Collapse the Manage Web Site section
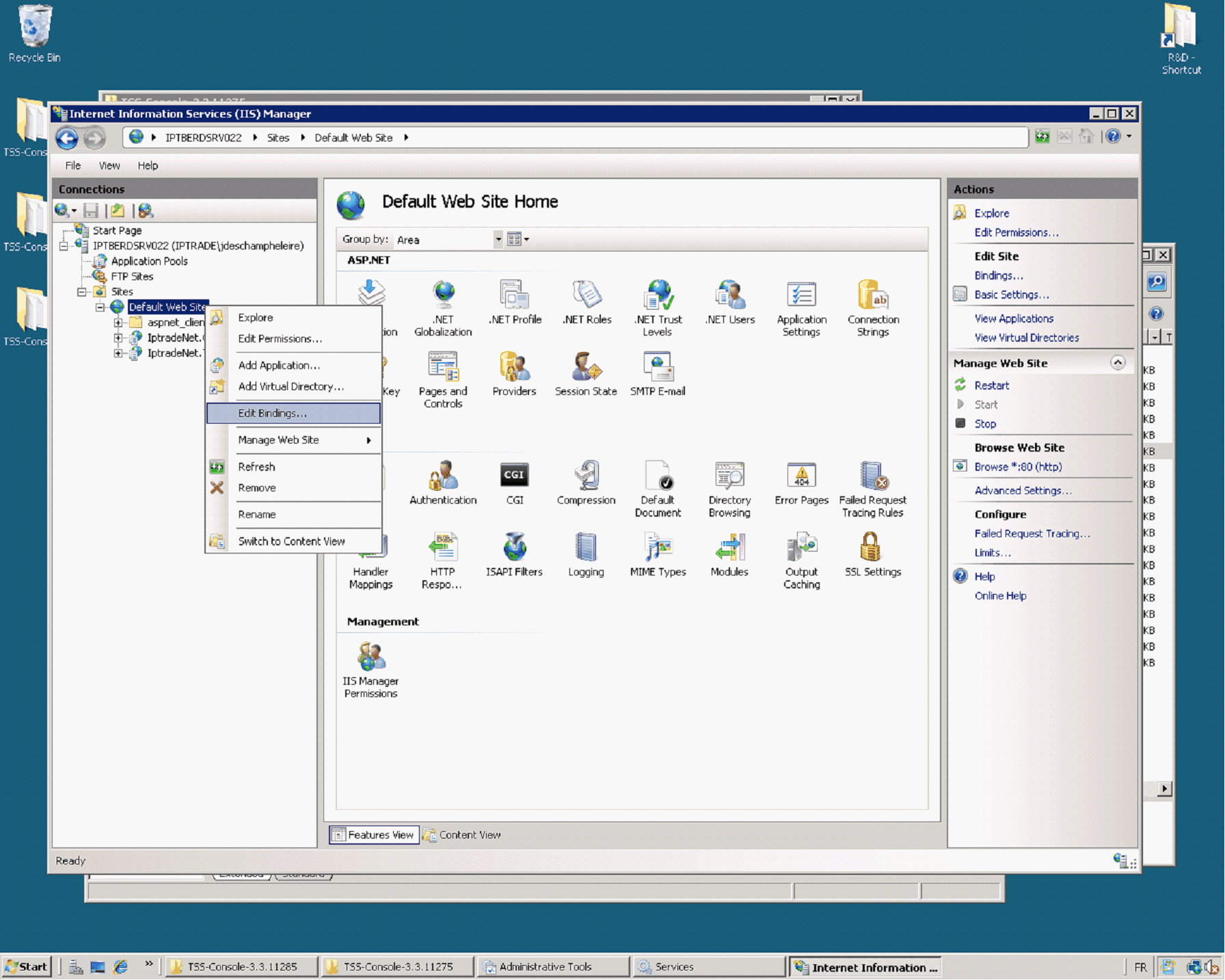Screen dimensions: 1225x980 pyautogui.click(x=1119, y=363)
